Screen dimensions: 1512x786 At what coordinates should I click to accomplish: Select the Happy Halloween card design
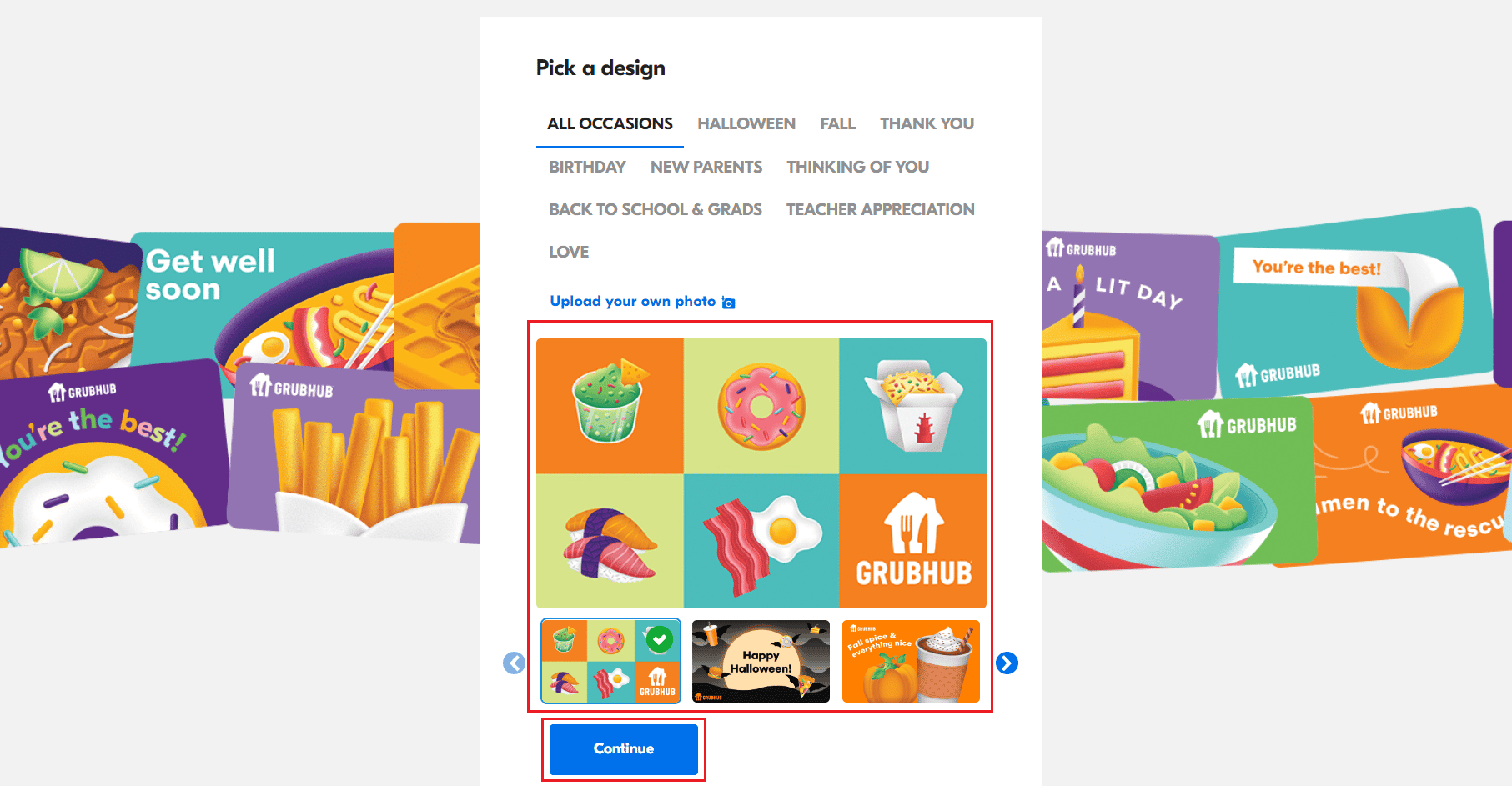(761, 661)
